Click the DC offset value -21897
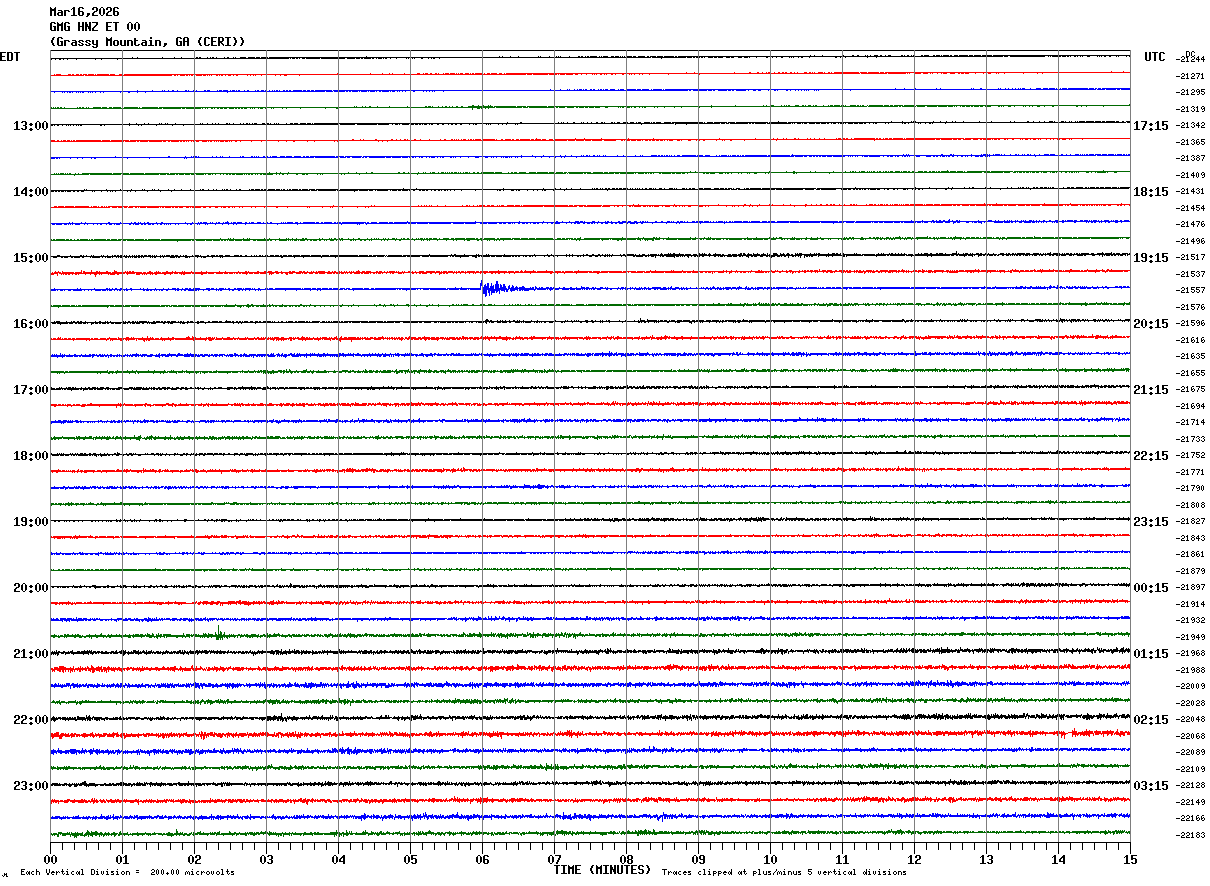The width and height of the screenshot is (1210, 886). (1191, 588)
